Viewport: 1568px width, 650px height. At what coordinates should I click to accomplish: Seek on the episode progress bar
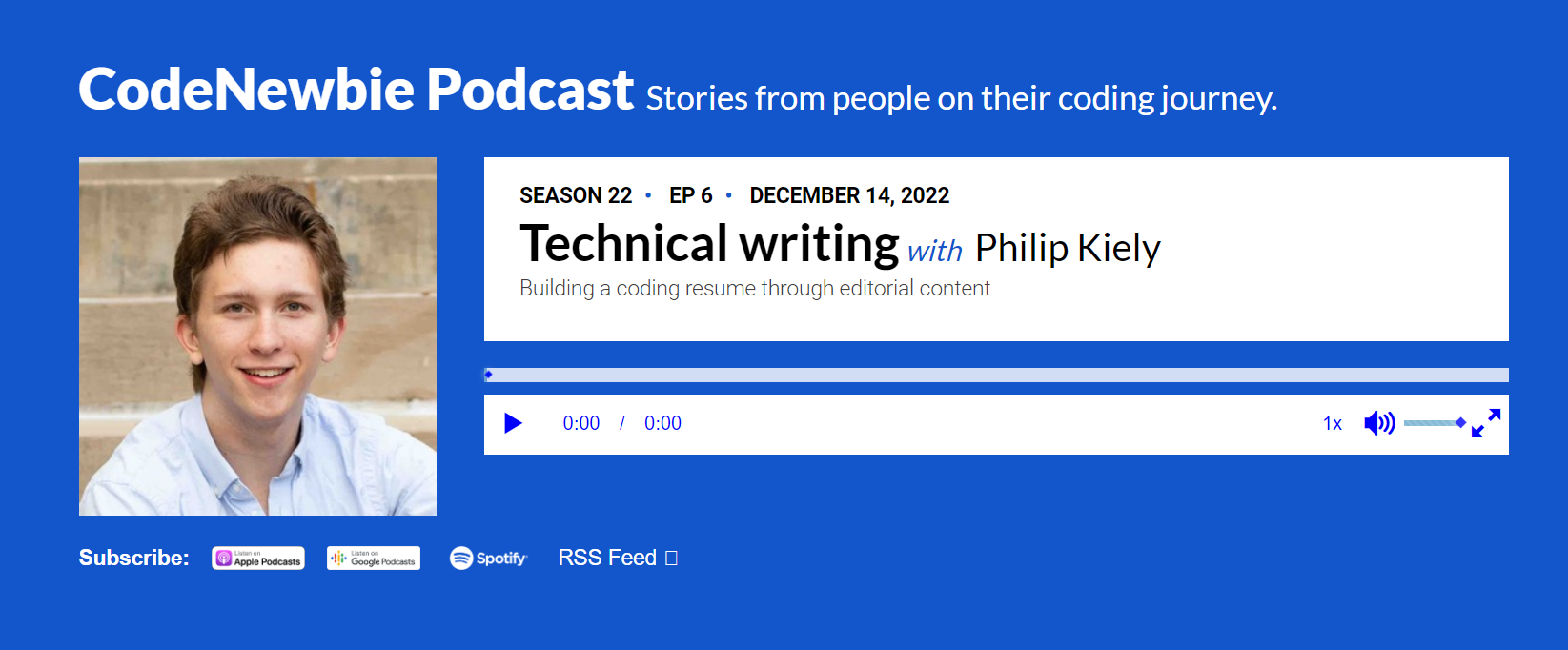click(996, 375)
